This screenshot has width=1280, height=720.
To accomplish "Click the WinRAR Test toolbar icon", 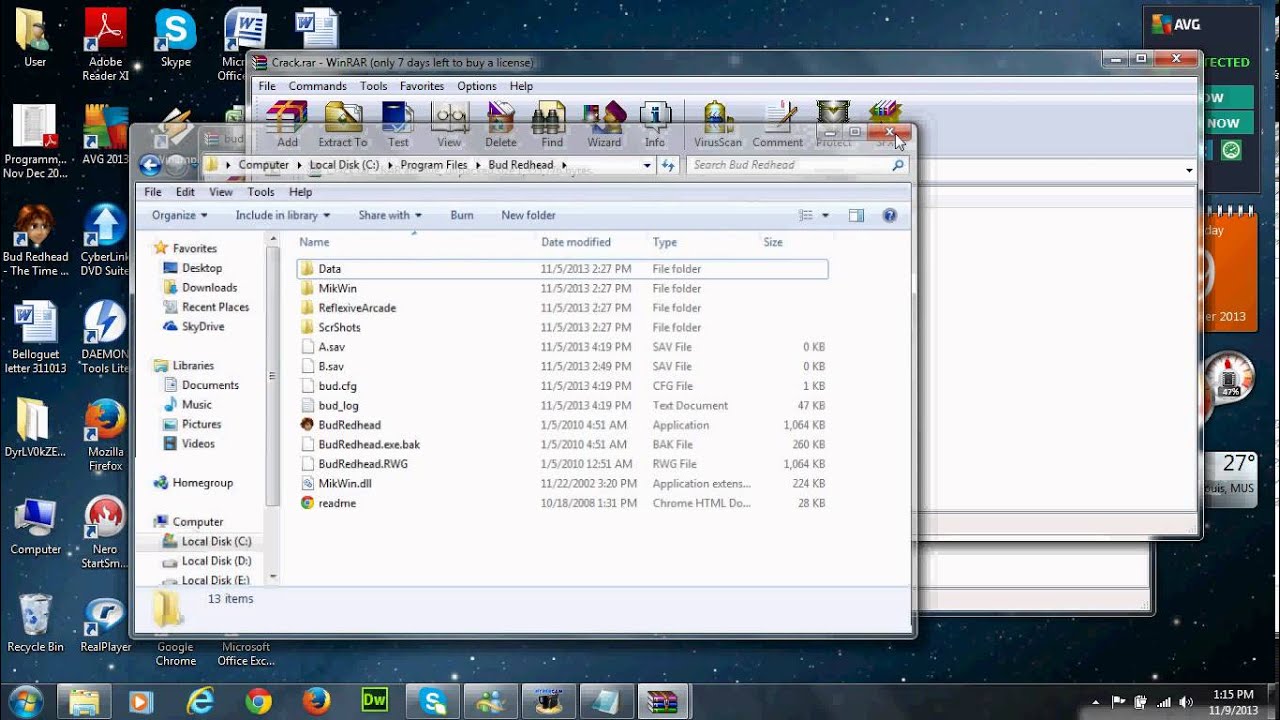I will click(x=398, y=124).
